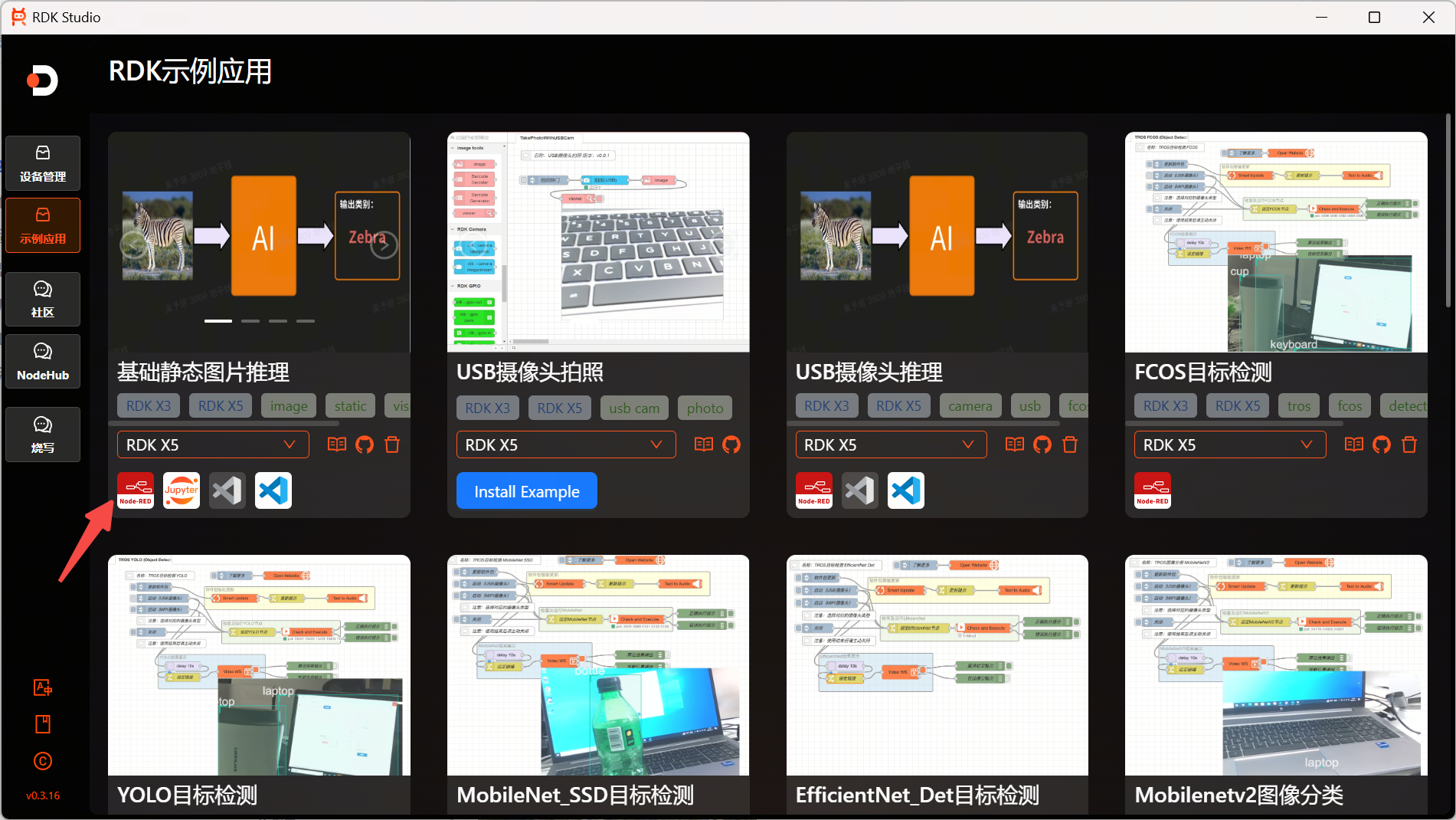The height and width of the screenshot is (820, 1456).
Task: Launch Jupyter for 基础静态图片推理 example
Action: pos(182,490)
